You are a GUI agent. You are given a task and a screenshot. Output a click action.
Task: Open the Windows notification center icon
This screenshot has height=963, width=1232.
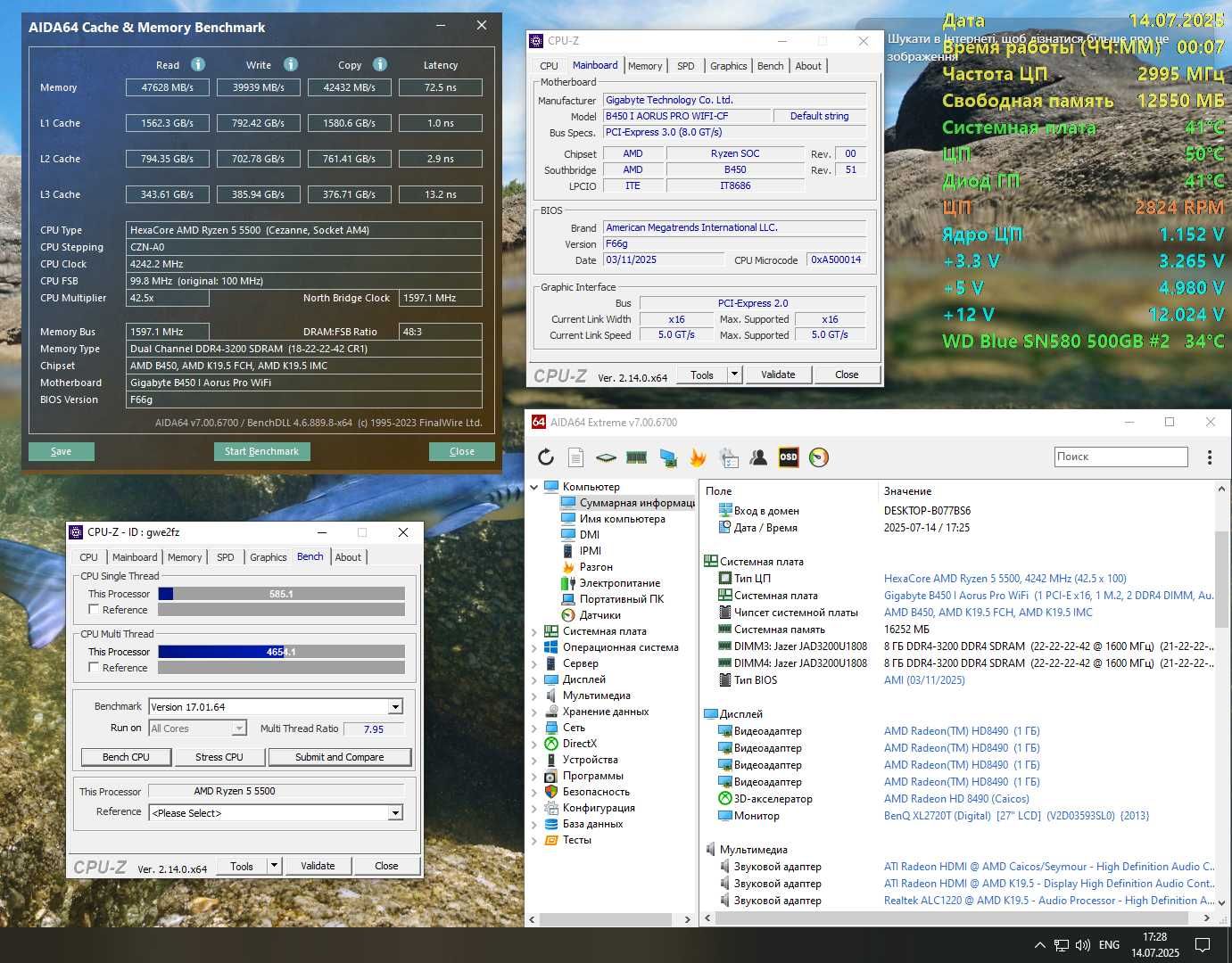[1203, 944]
